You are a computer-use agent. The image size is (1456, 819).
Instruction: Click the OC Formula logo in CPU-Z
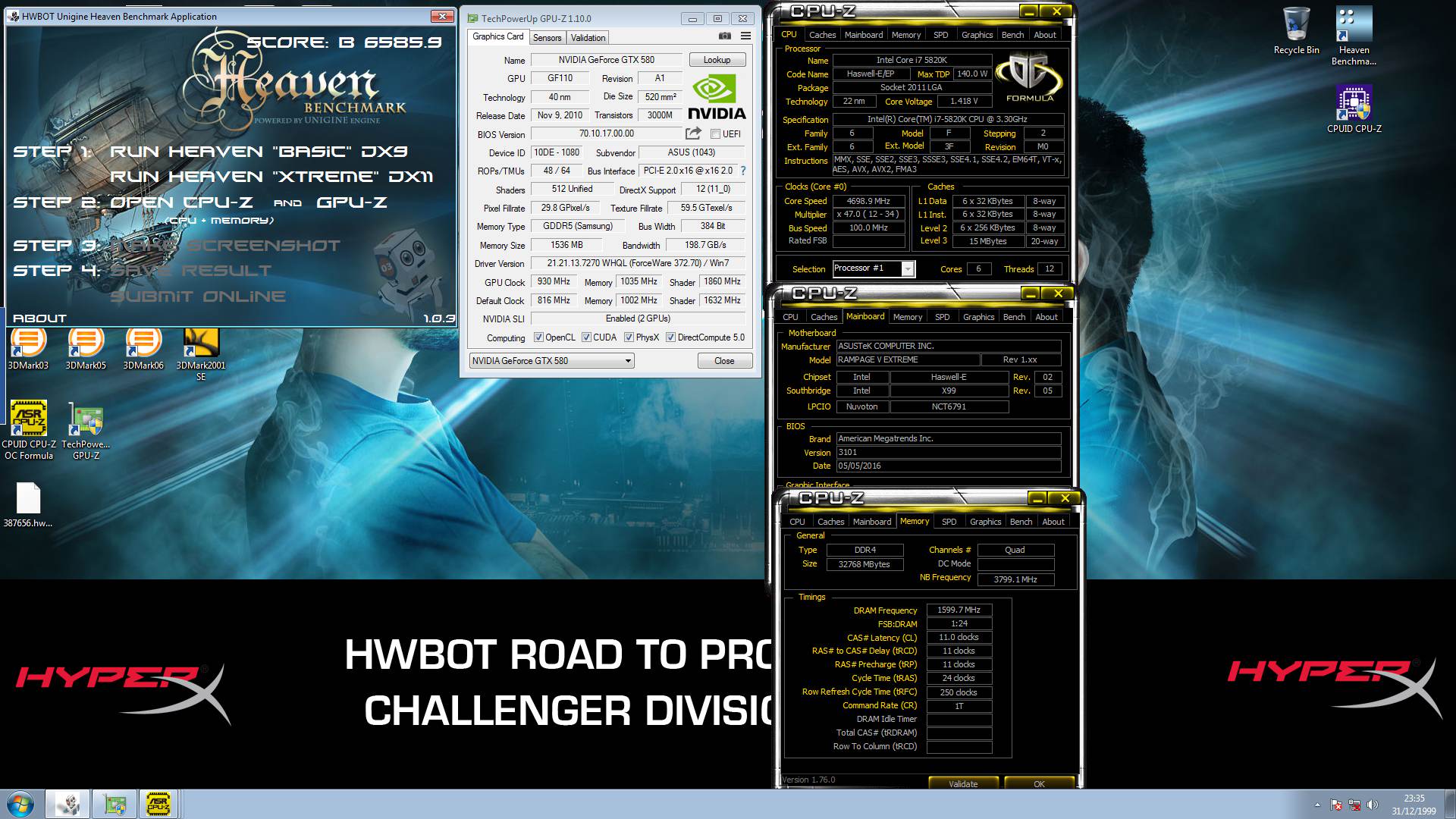click(1029, 78)
